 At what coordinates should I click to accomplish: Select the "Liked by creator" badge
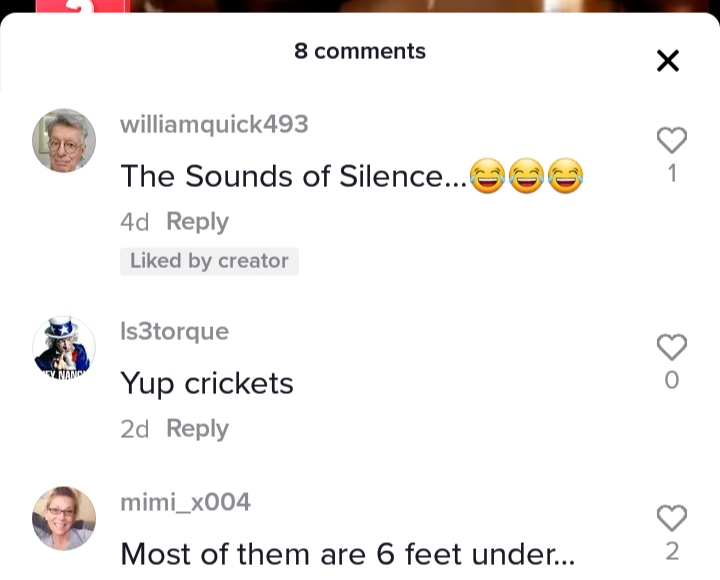(209, 261)
